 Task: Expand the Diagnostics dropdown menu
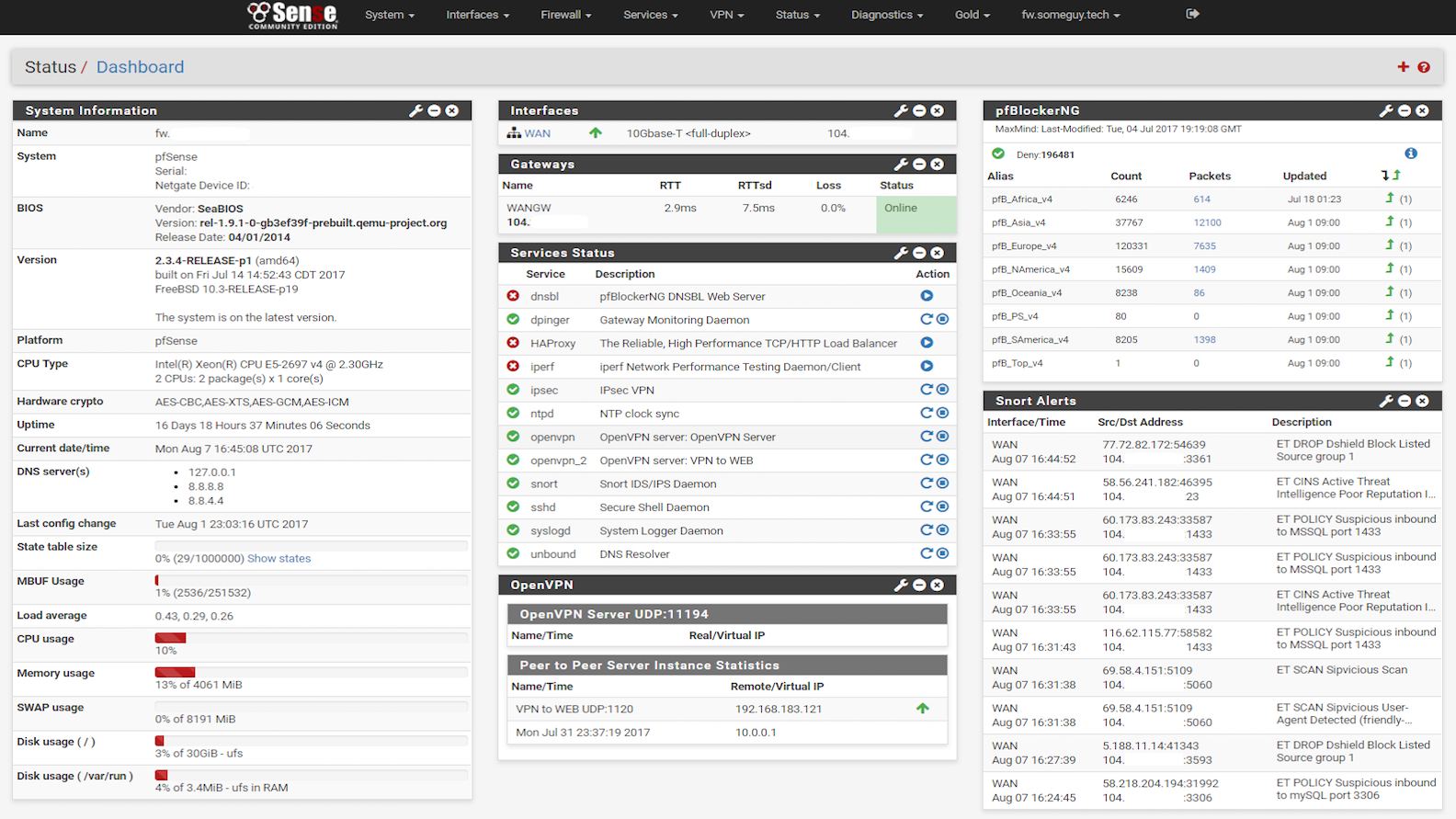886,15
